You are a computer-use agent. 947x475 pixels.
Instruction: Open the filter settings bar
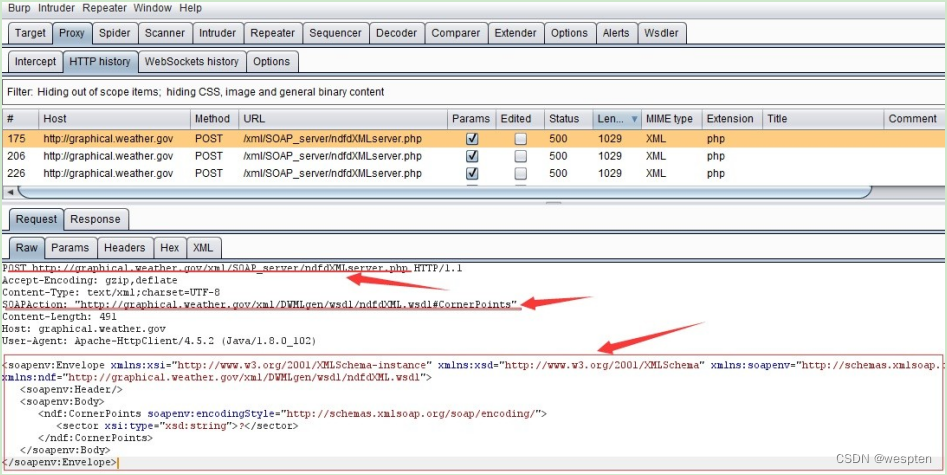[x=473, y=92]
